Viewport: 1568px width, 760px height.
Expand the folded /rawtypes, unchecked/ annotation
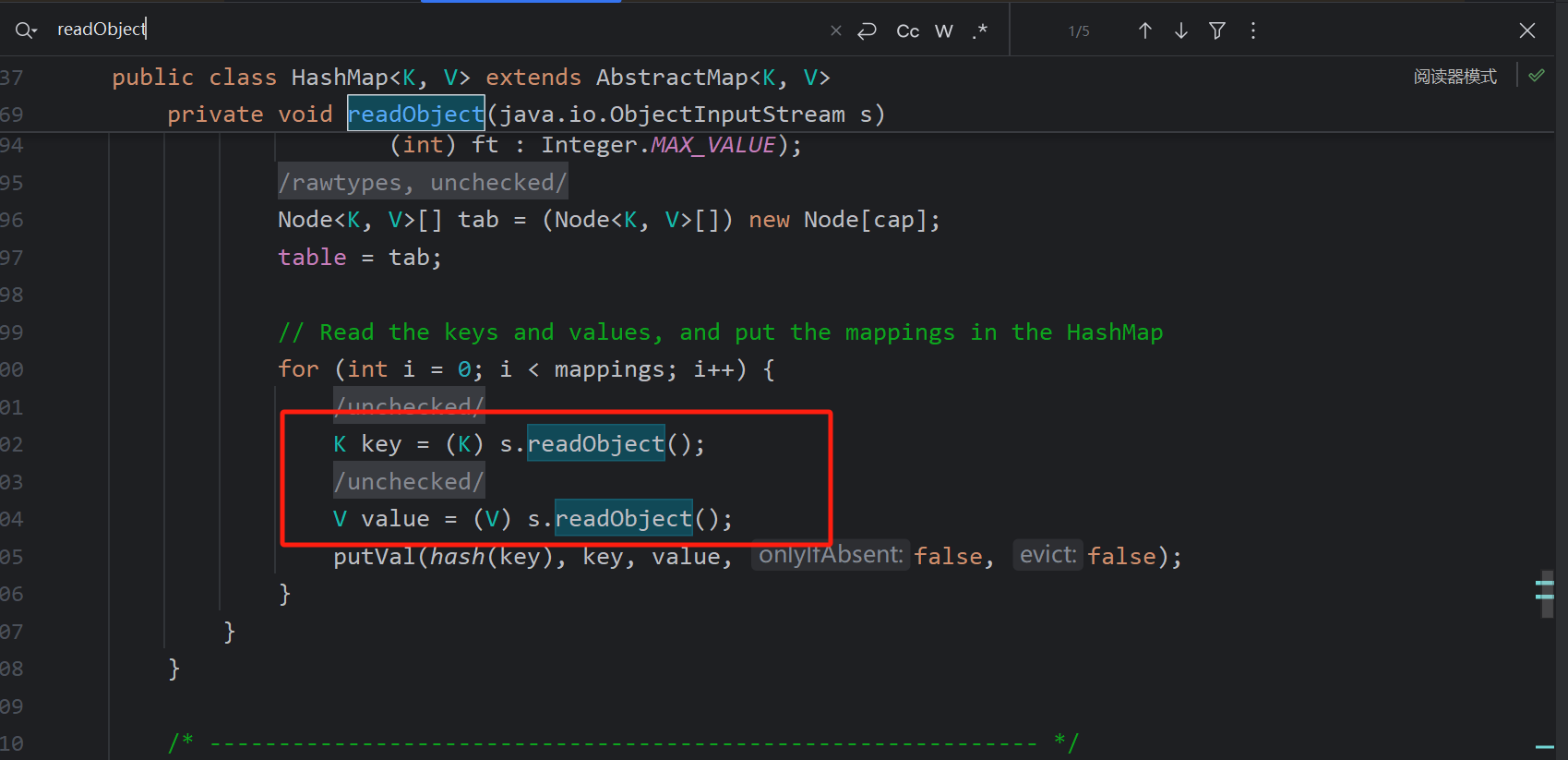423,183
